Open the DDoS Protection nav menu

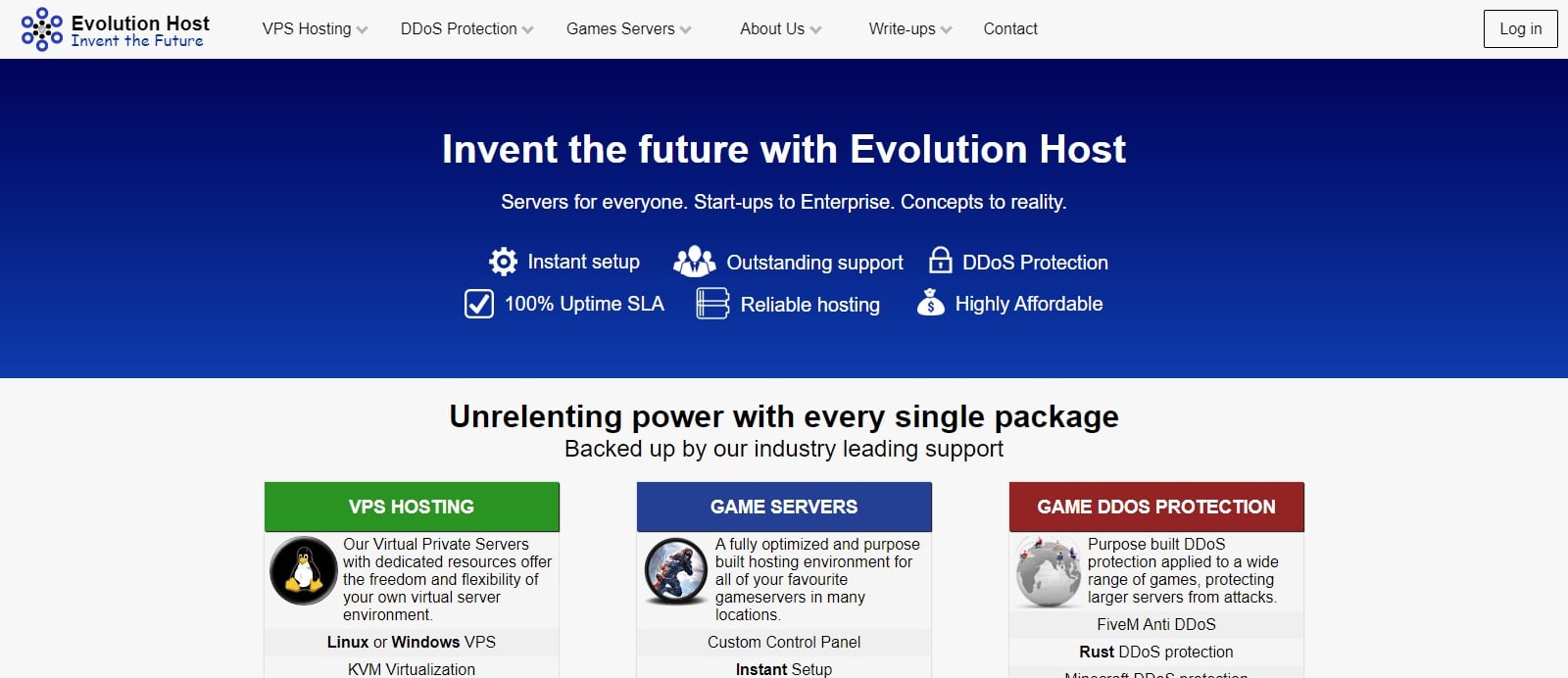point(459,29)
